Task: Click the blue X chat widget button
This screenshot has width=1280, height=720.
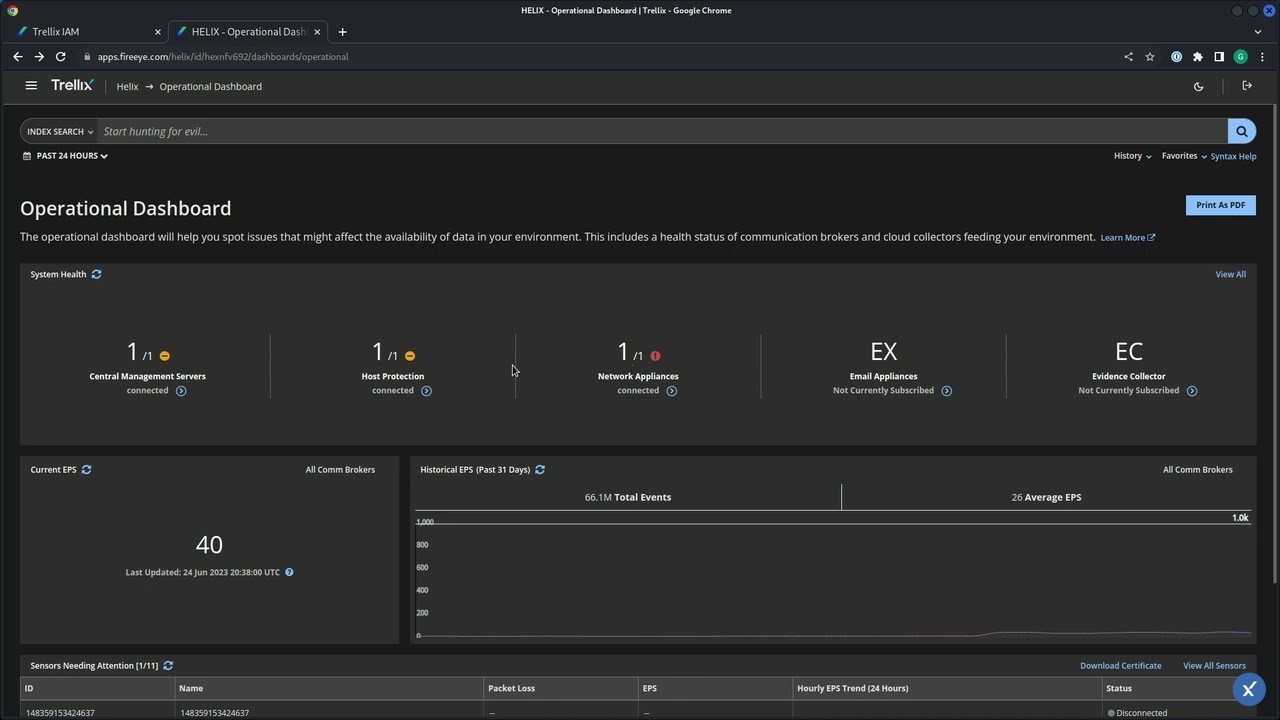Action: pyautogui.click(x=1248, y=690)
